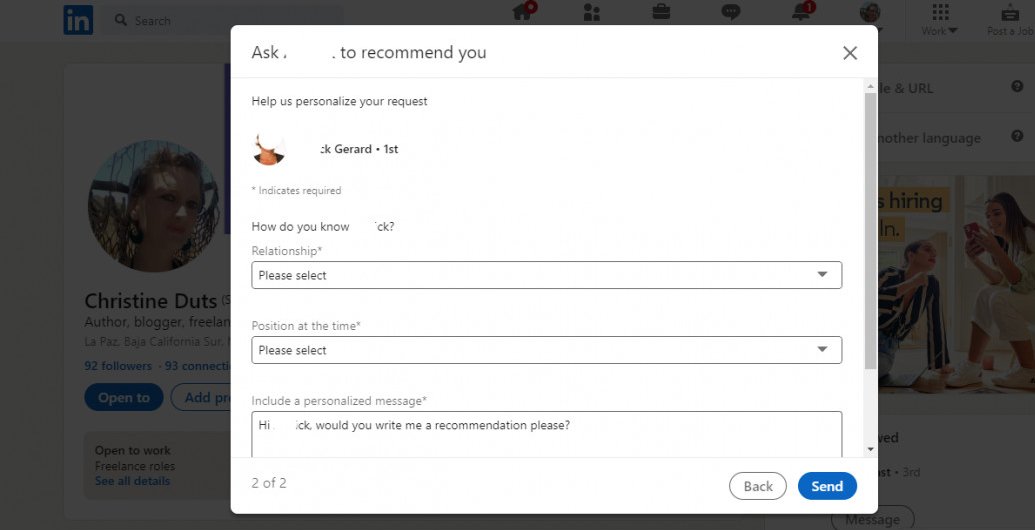The width and height of the screenshot is (1035, 530).
Task: Open the Jobs briefcase icon
Action: click(x=661, y=11)
